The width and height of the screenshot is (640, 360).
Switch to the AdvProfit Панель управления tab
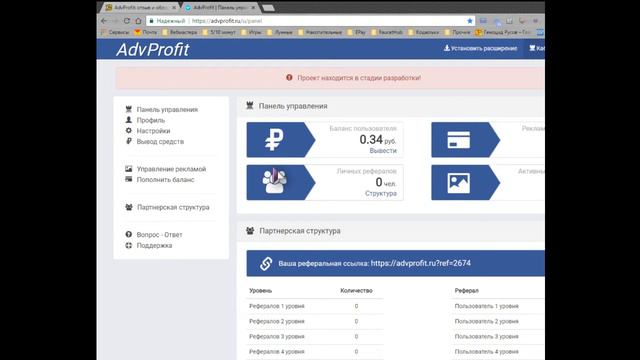(220, 7)
